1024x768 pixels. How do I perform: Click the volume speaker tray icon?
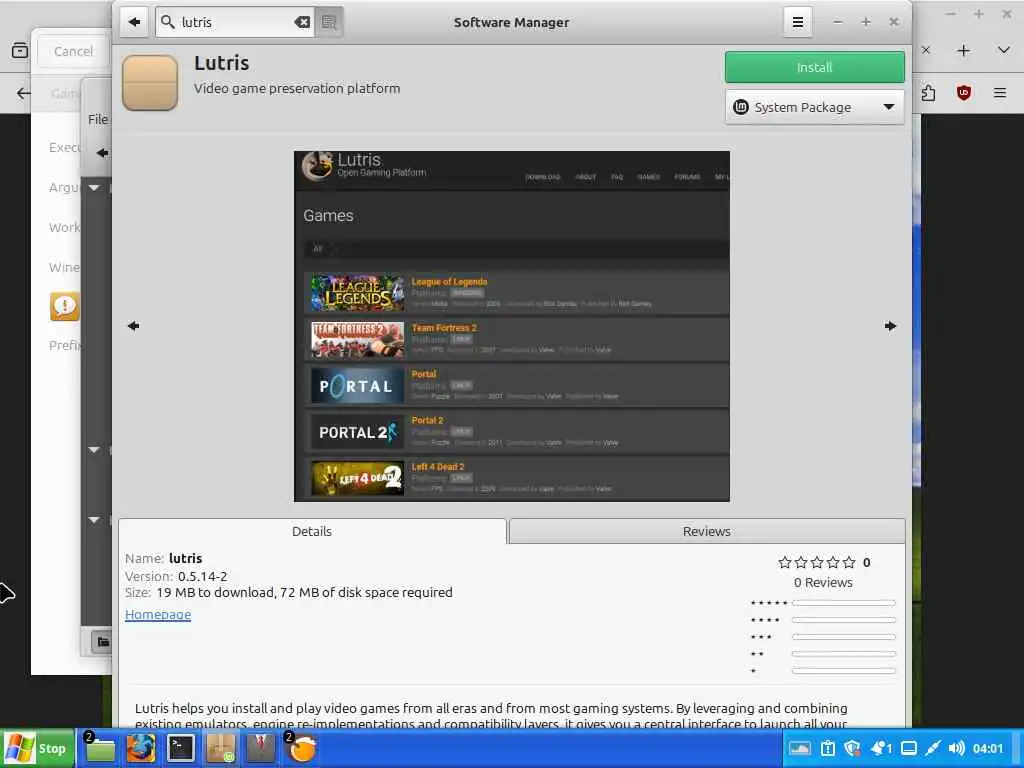tap(957, 748)
